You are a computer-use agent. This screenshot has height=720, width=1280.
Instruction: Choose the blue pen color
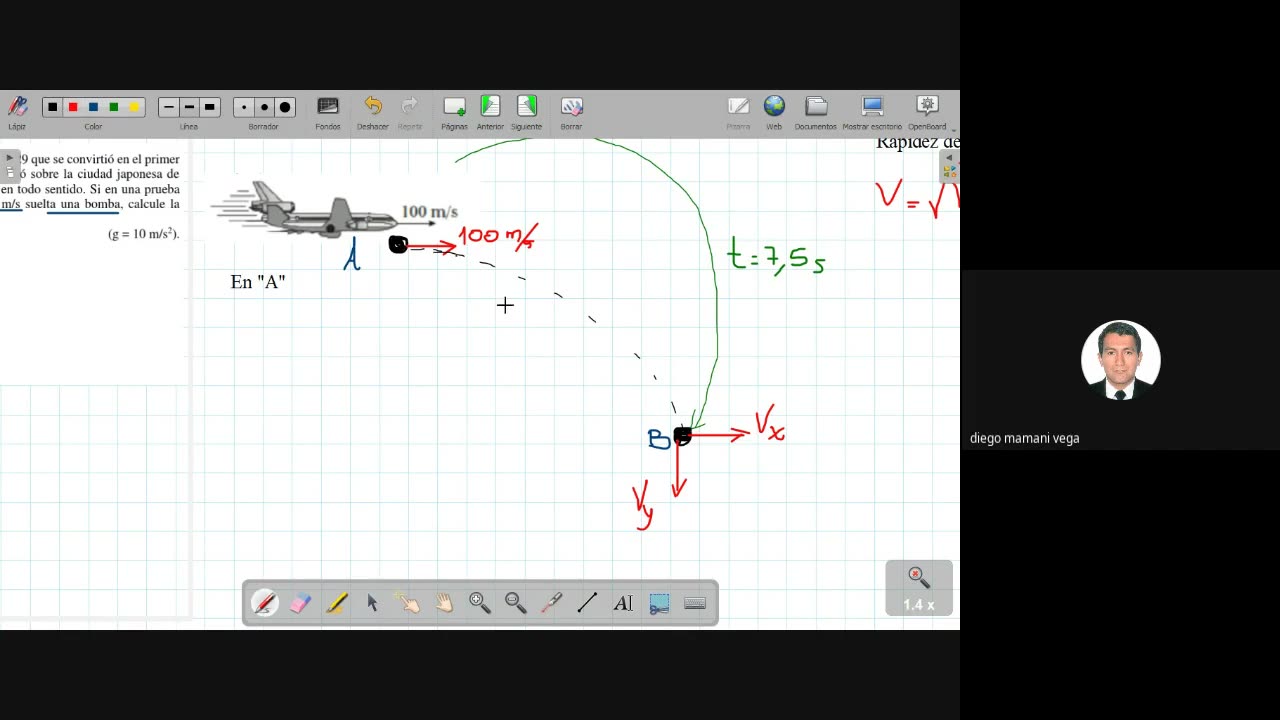[x=93, y=107]
